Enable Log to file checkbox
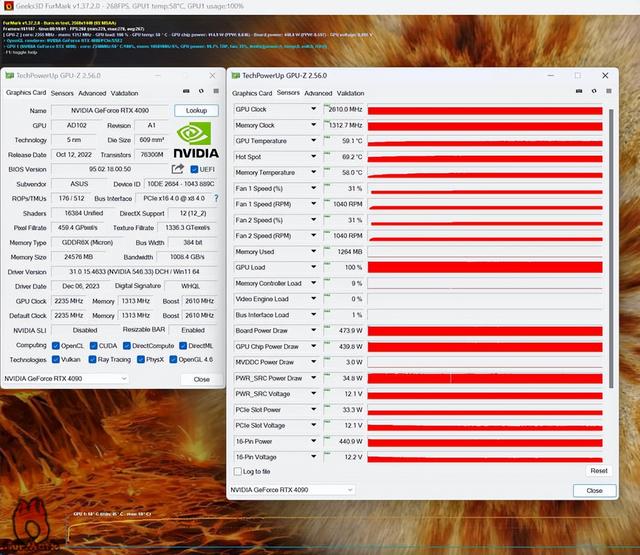 coord(238,471)
